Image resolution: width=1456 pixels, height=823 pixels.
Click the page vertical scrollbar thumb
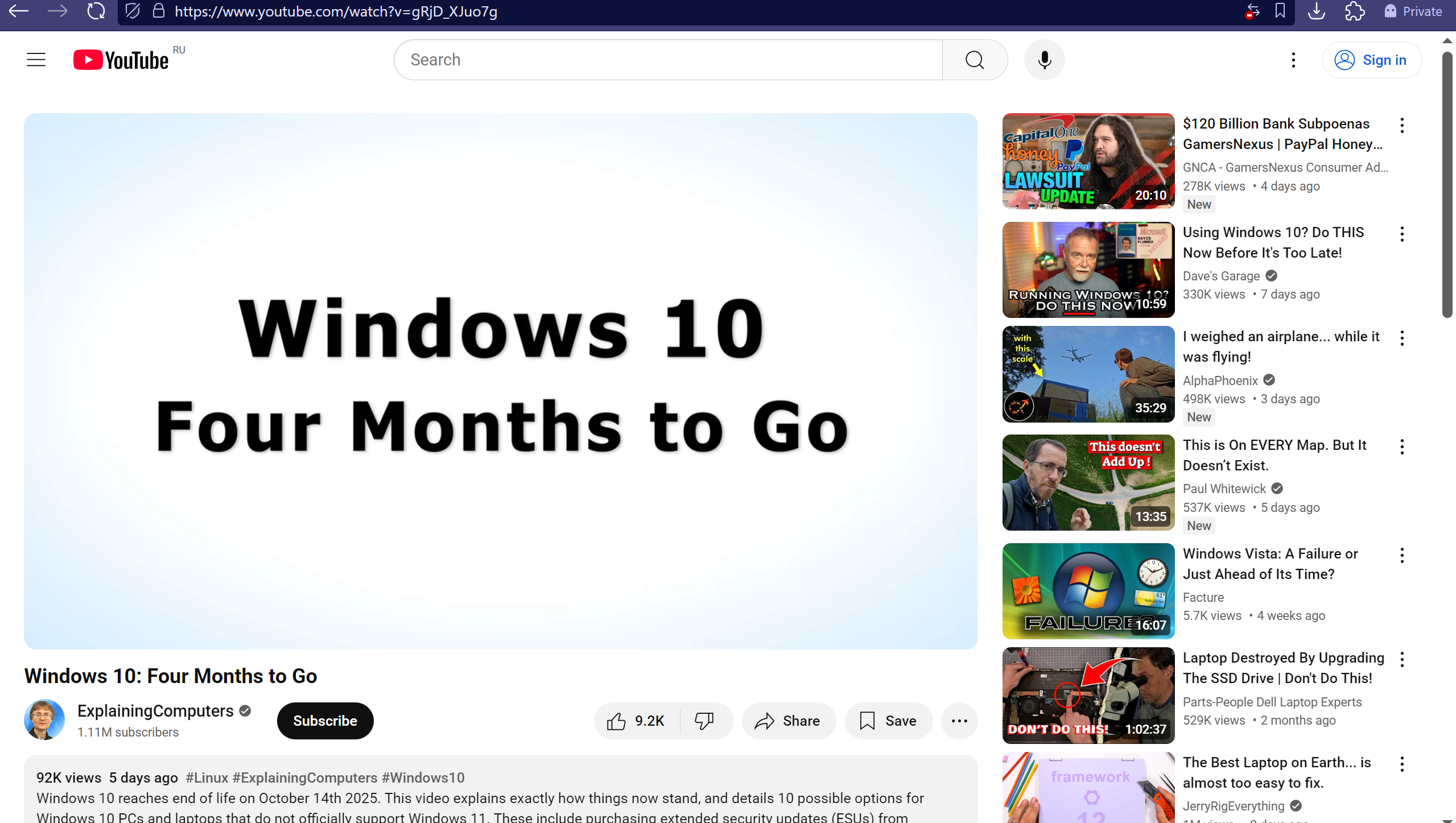click(1447, 185)
